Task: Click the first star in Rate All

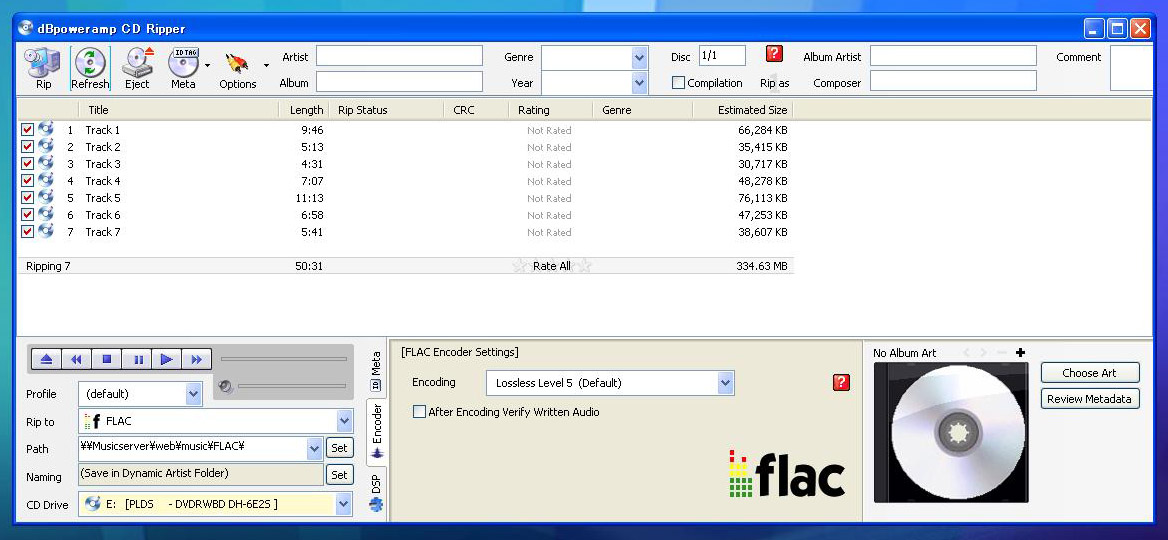Action: (520, 265)
